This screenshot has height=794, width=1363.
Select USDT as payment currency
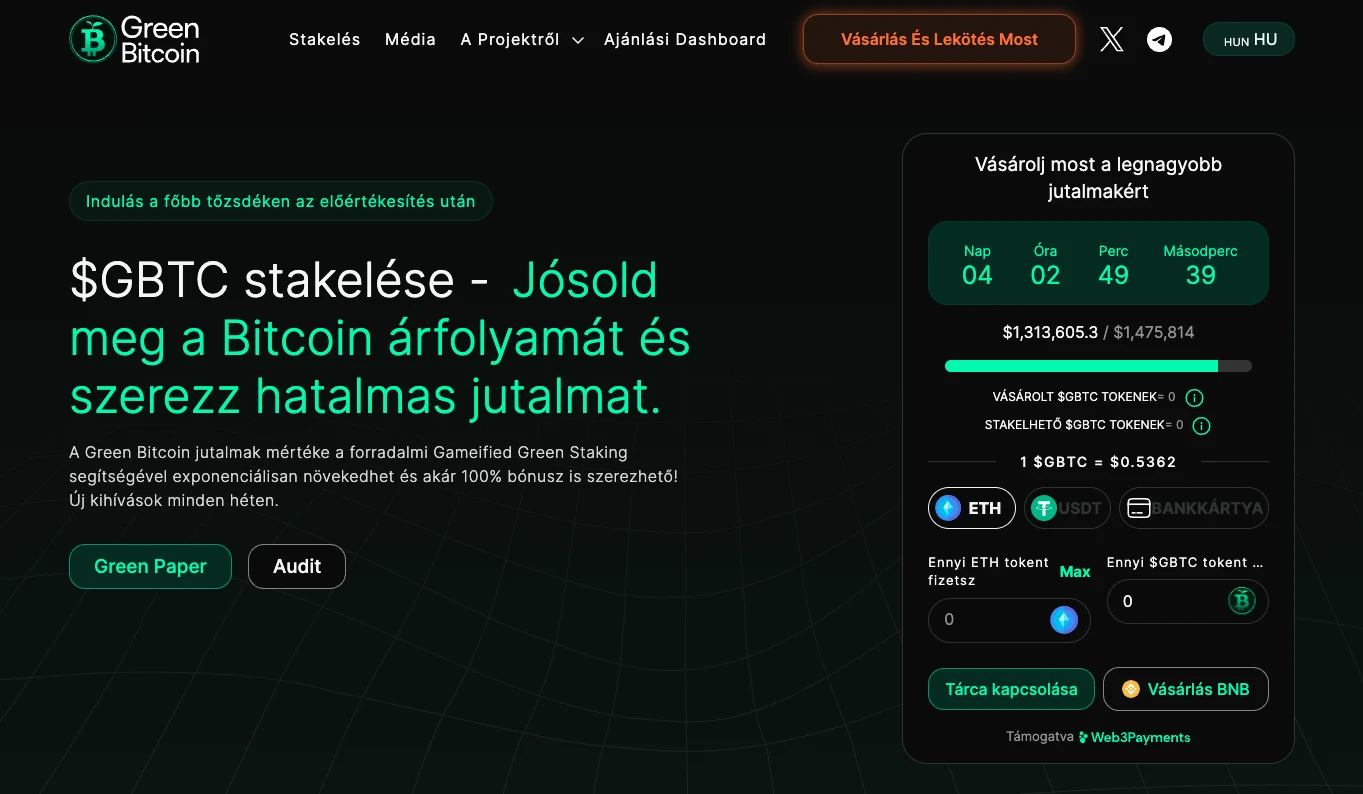click(1067, 508)
